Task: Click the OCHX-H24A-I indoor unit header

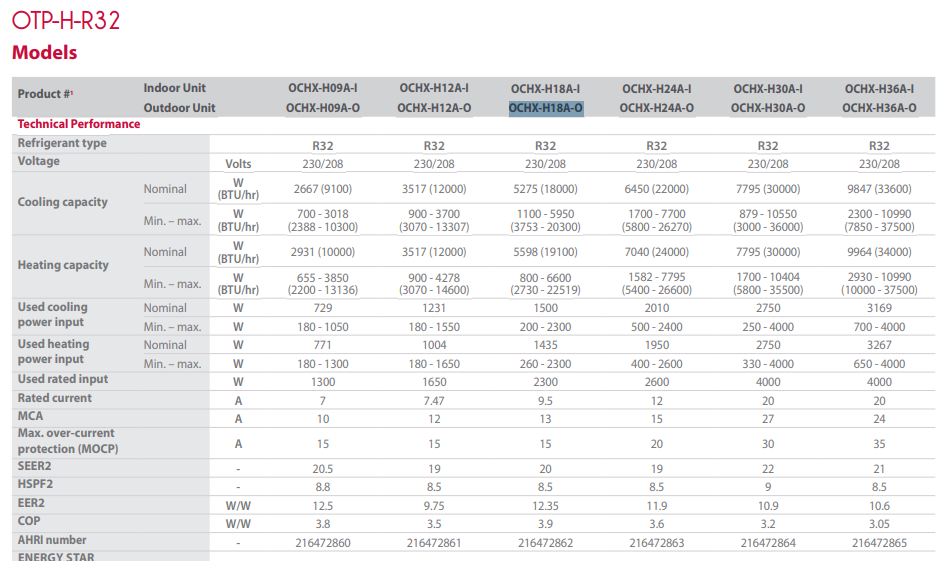Action: click(656, 89)
